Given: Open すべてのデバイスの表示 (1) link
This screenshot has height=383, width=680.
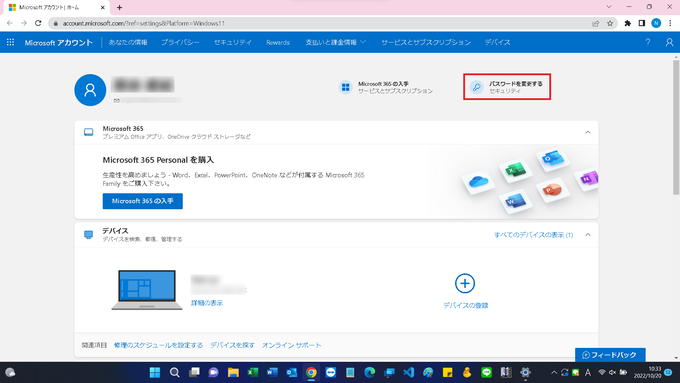Looking at the screenshot, I should coord(534,235).
